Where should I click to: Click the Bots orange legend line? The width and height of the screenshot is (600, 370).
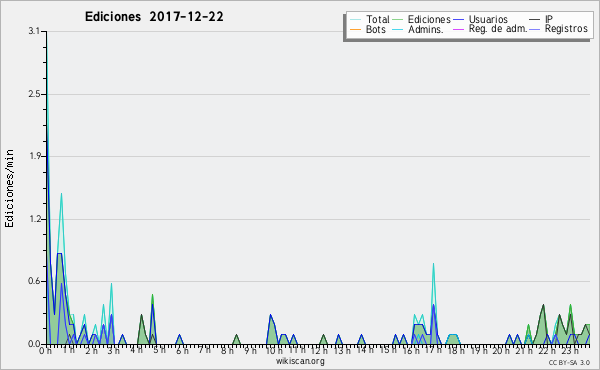tap(355, 29)
